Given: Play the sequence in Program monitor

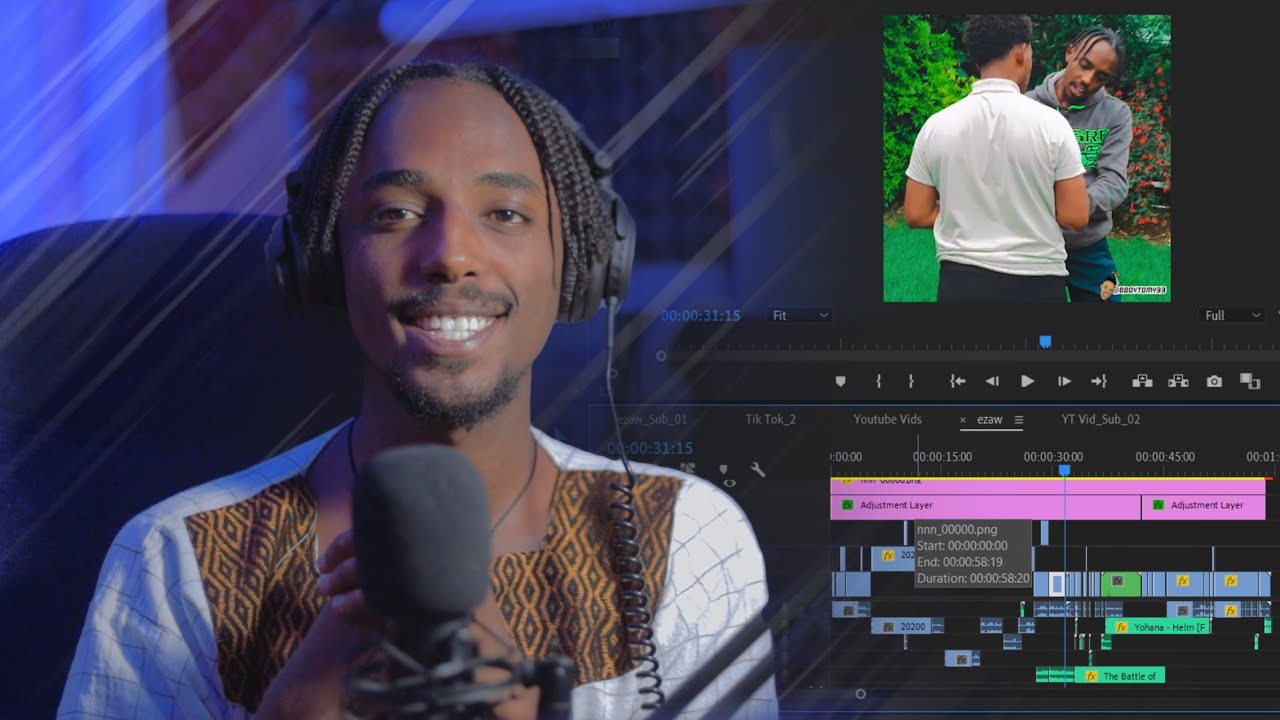Looking at the screenshot, I should point(1027,381).
